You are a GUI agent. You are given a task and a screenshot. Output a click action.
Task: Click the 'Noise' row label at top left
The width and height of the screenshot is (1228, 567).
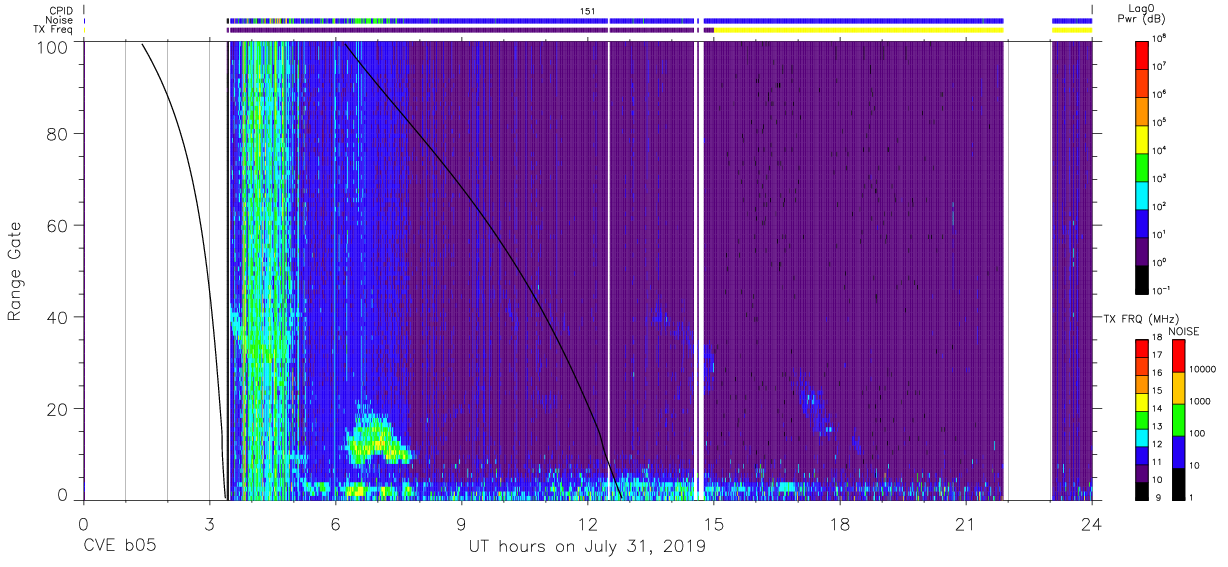click(x=59, y=20)
